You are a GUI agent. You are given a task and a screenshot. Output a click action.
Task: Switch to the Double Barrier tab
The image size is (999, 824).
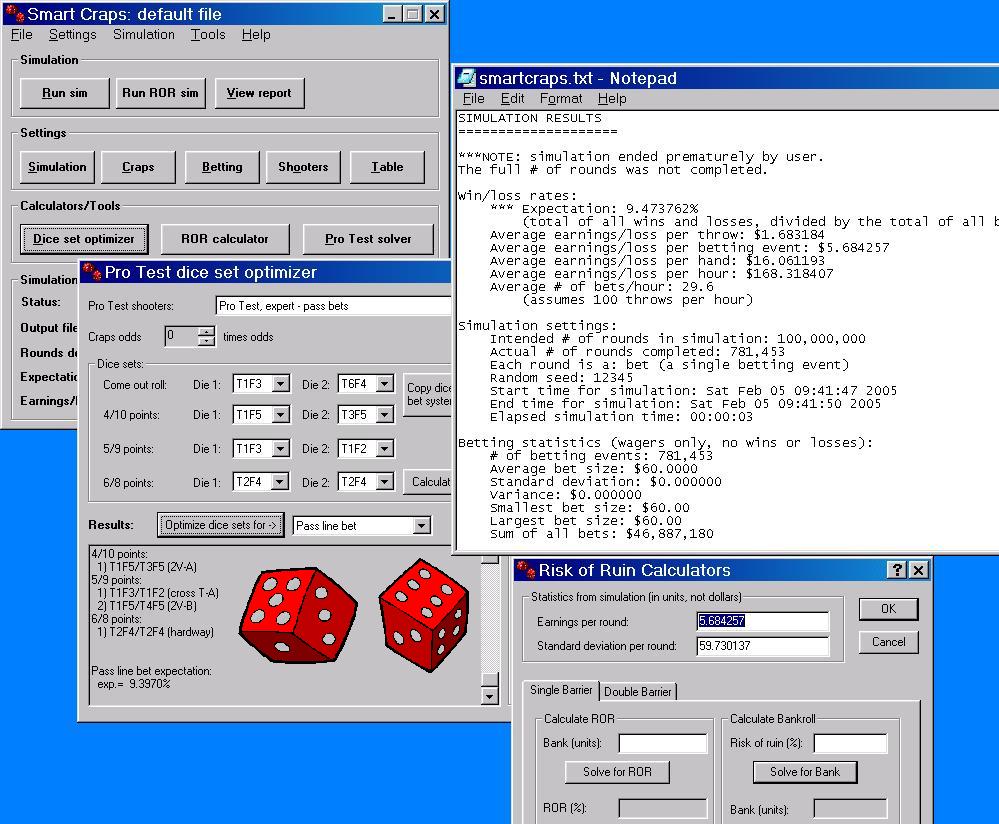coord(641,691)
